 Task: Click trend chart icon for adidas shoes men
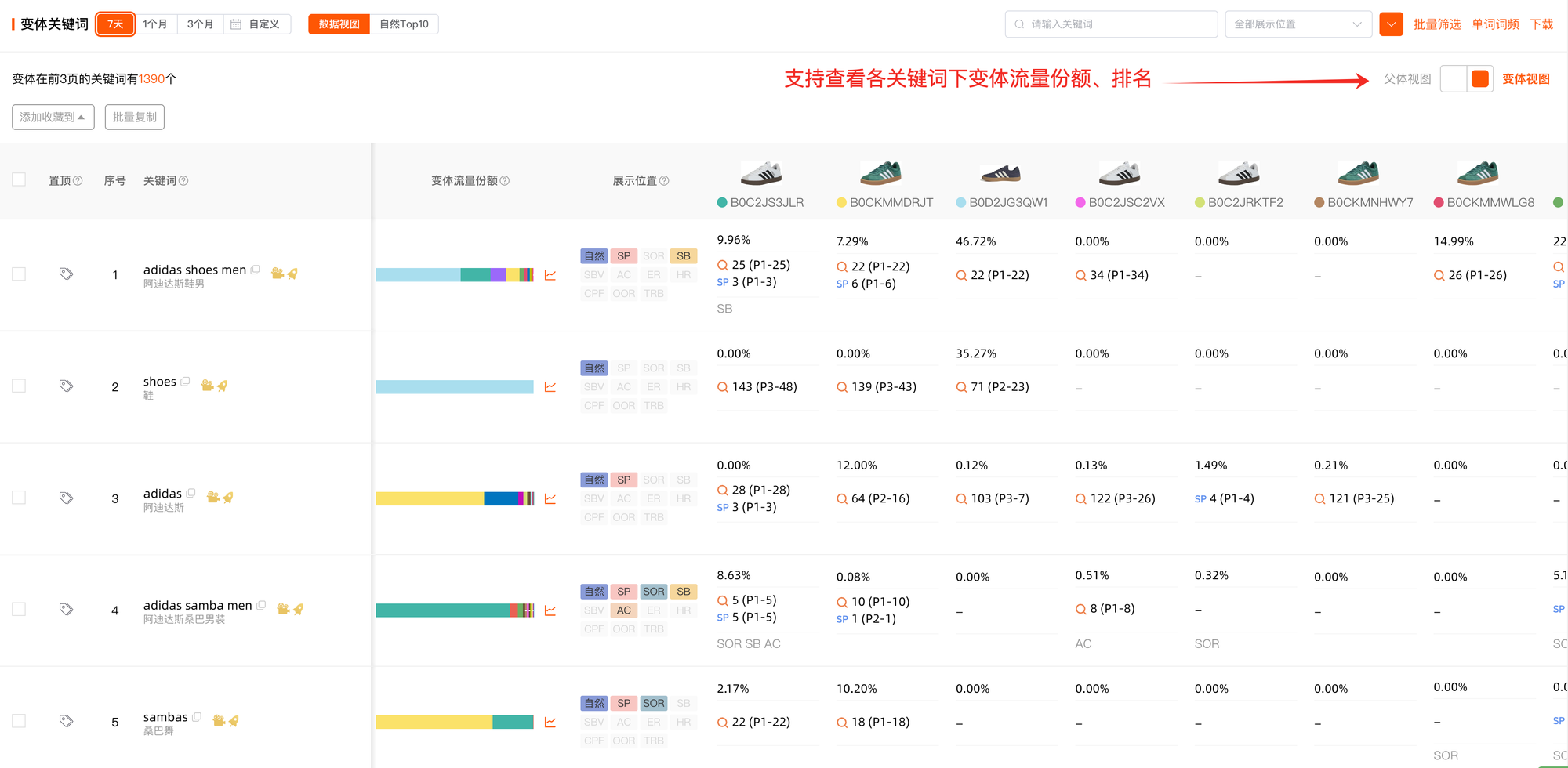click(x=550, y=275)
